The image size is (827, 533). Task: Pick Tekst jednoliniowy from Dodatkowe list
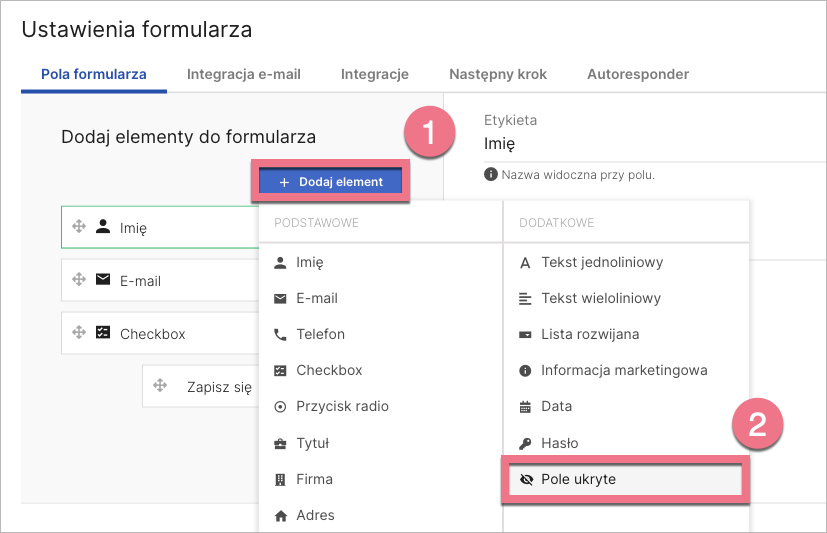tap(601, 262)
